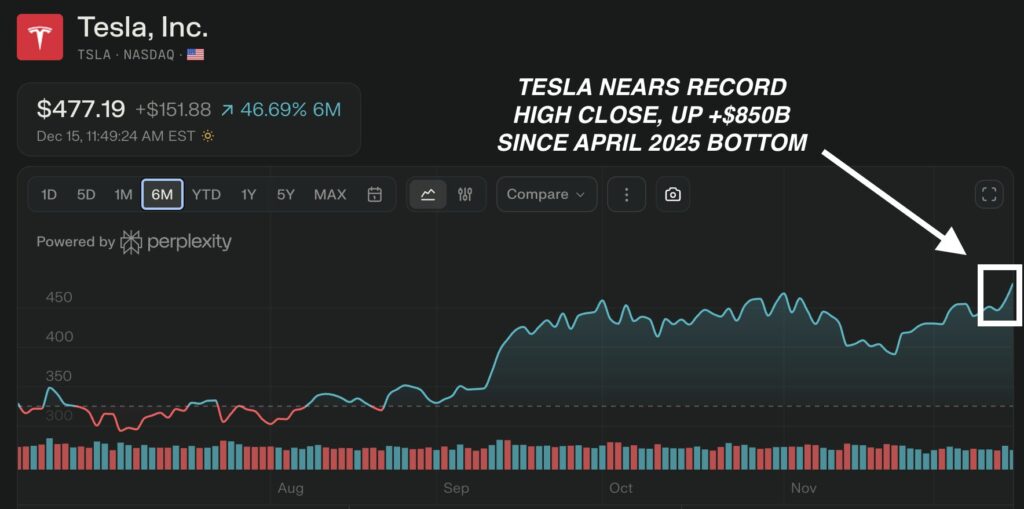
Task: Open the three-dot more options menu
Action: [x=627, y=194]
